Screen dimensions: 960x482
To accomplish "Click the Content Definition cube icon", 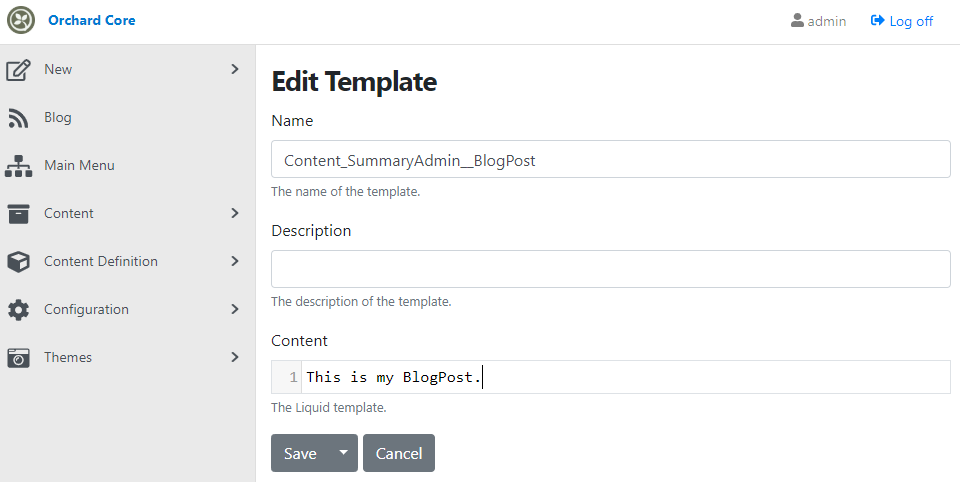I will click(x=18, y=262).
